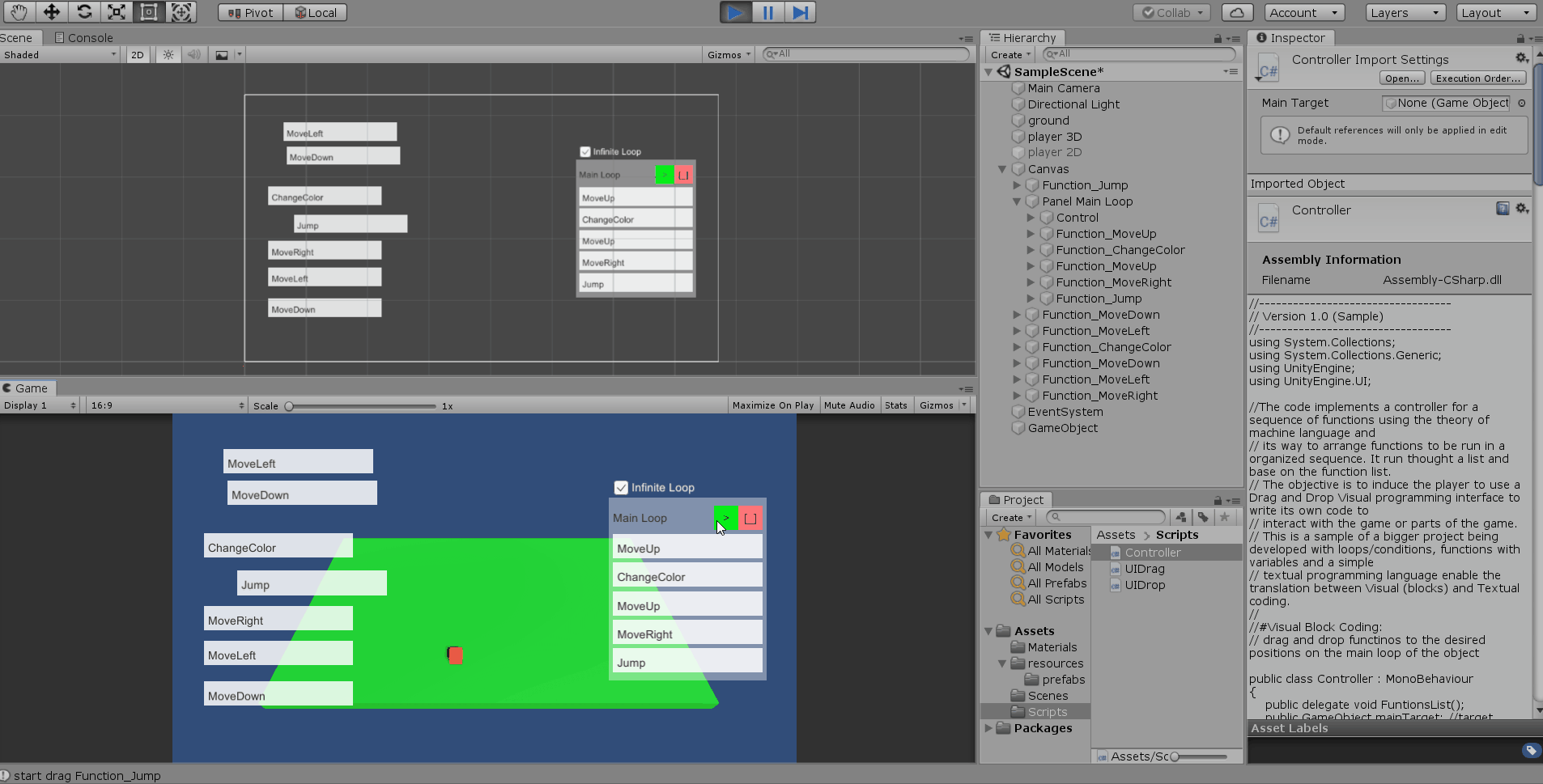Adjust the Game view Scale slider
The height and width of the screenshot is (784, 1543).
362,406
